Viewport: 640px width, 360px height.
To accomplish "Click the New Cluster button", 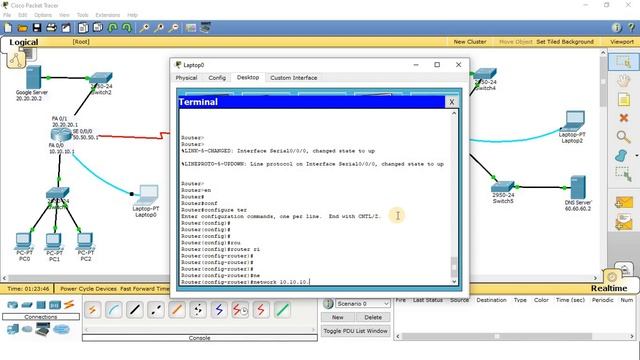I will [x=470, y=42].
